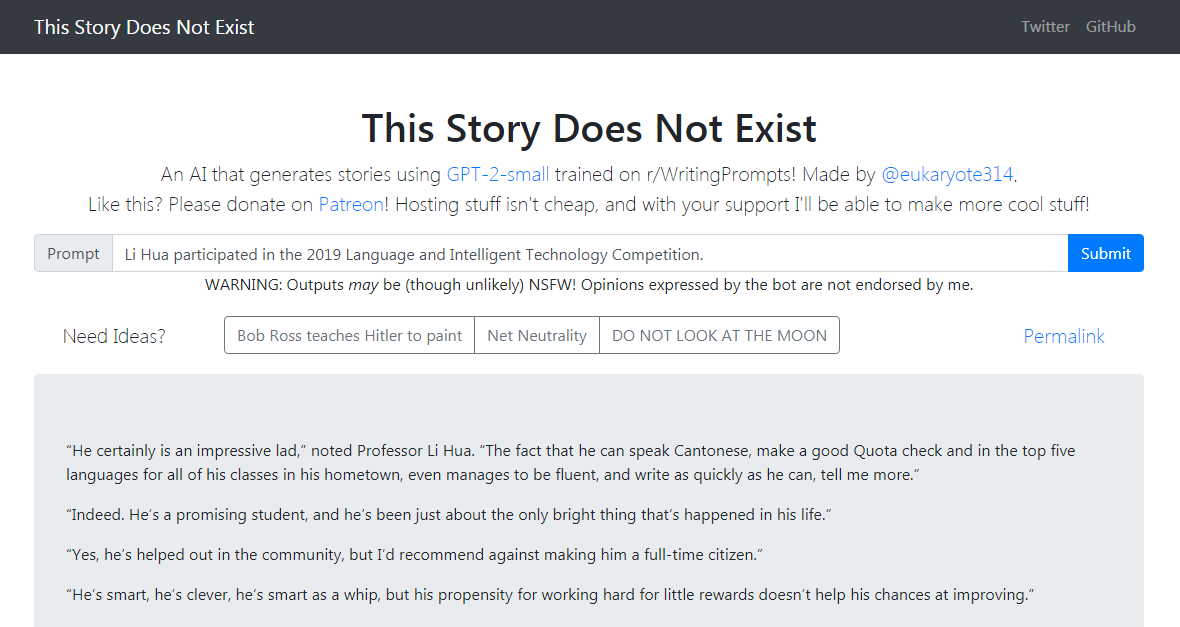
Task: Follow the GPT-2-small hyperlink
Action: (x=497, y=175)
